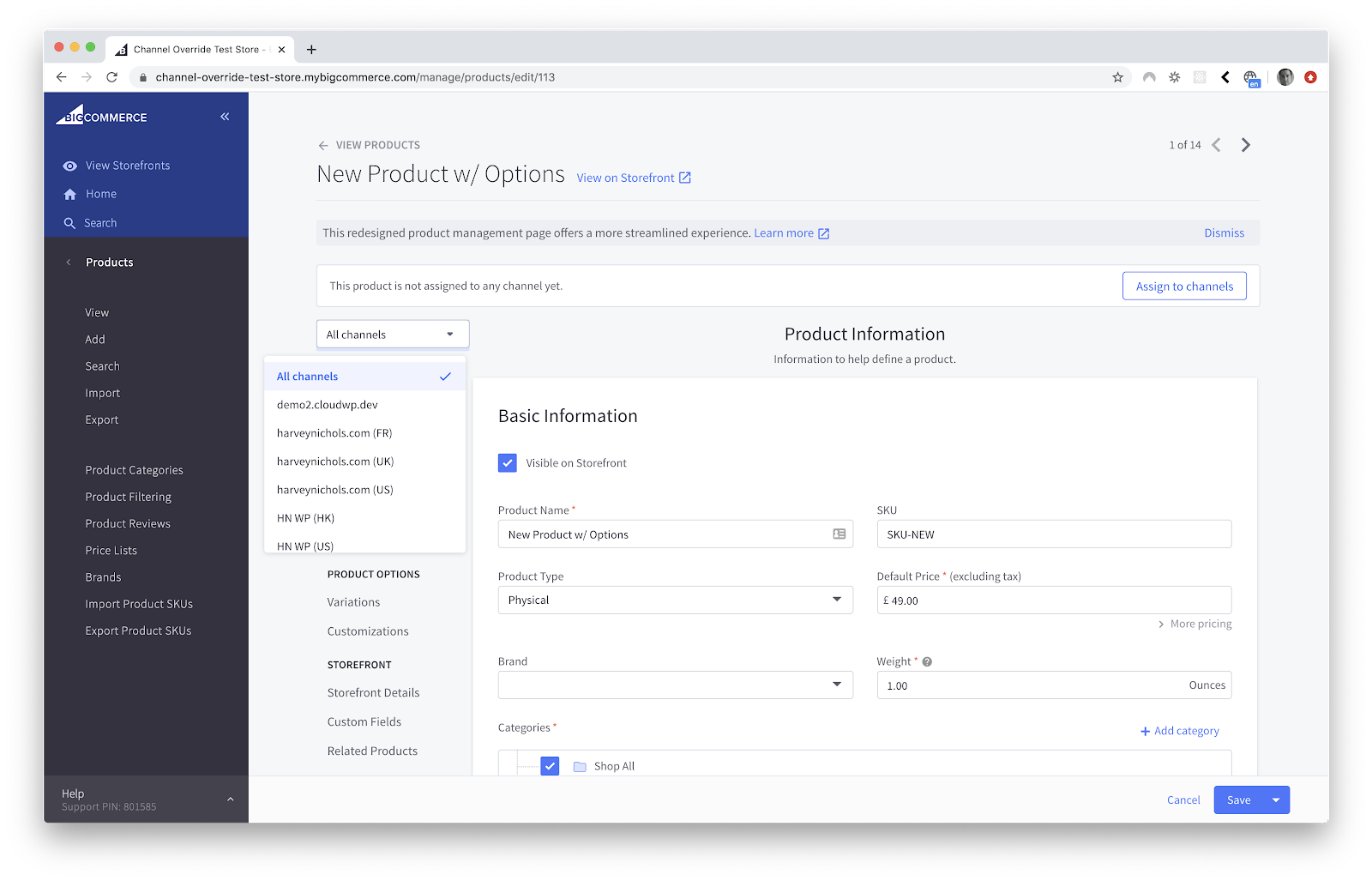This screenshot has height=881, width=1372.
Task: Open the Product Type dropdown
Action: (675, 600)
